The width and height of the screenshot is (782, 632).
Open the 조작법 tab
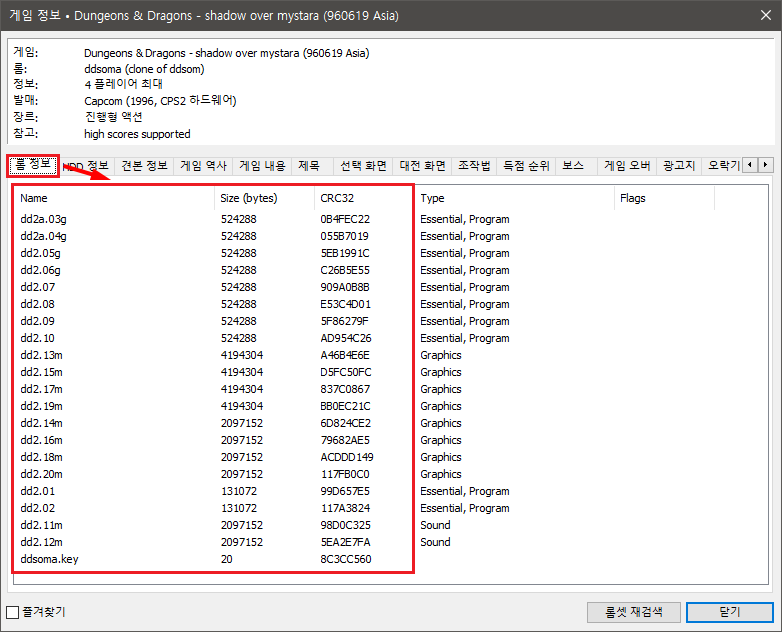point(474,166)
